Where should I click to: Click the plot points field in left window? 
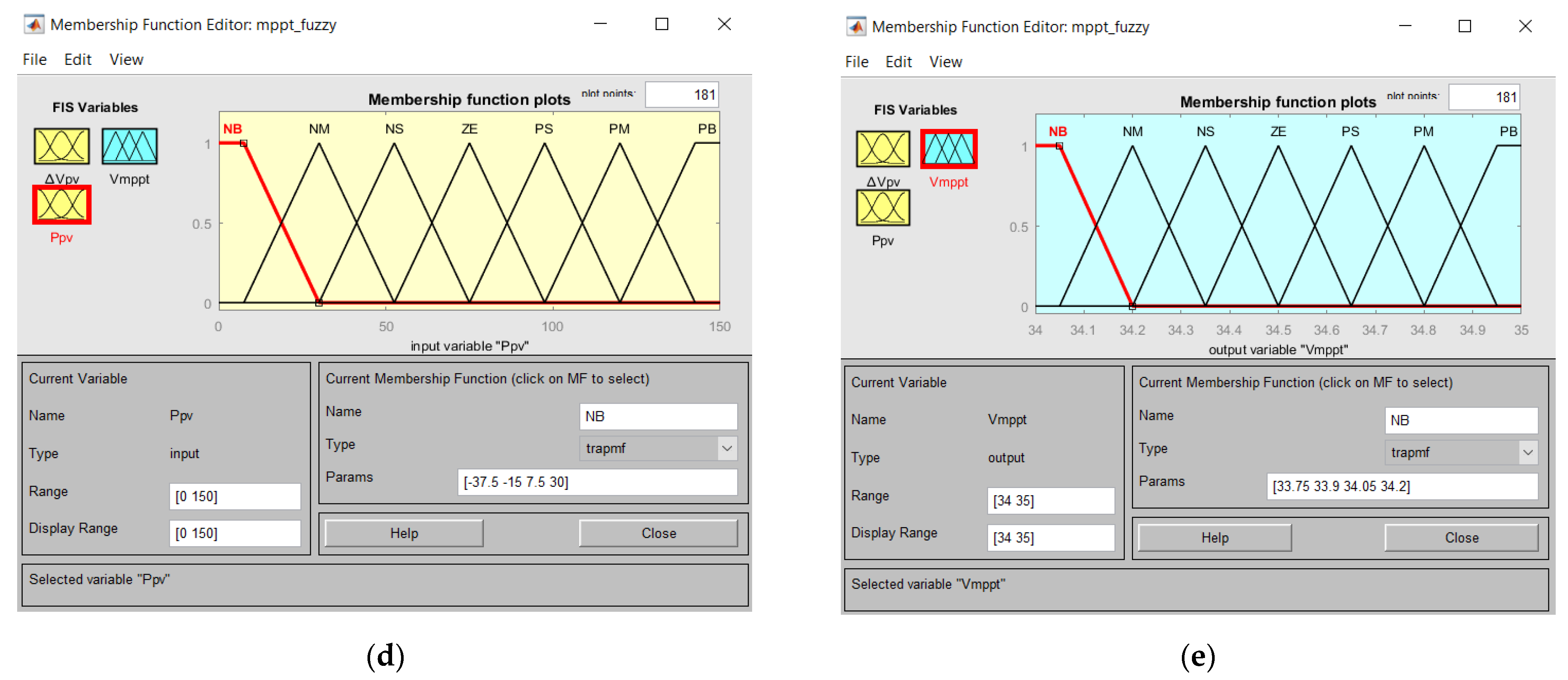click(x=682, y=95)
